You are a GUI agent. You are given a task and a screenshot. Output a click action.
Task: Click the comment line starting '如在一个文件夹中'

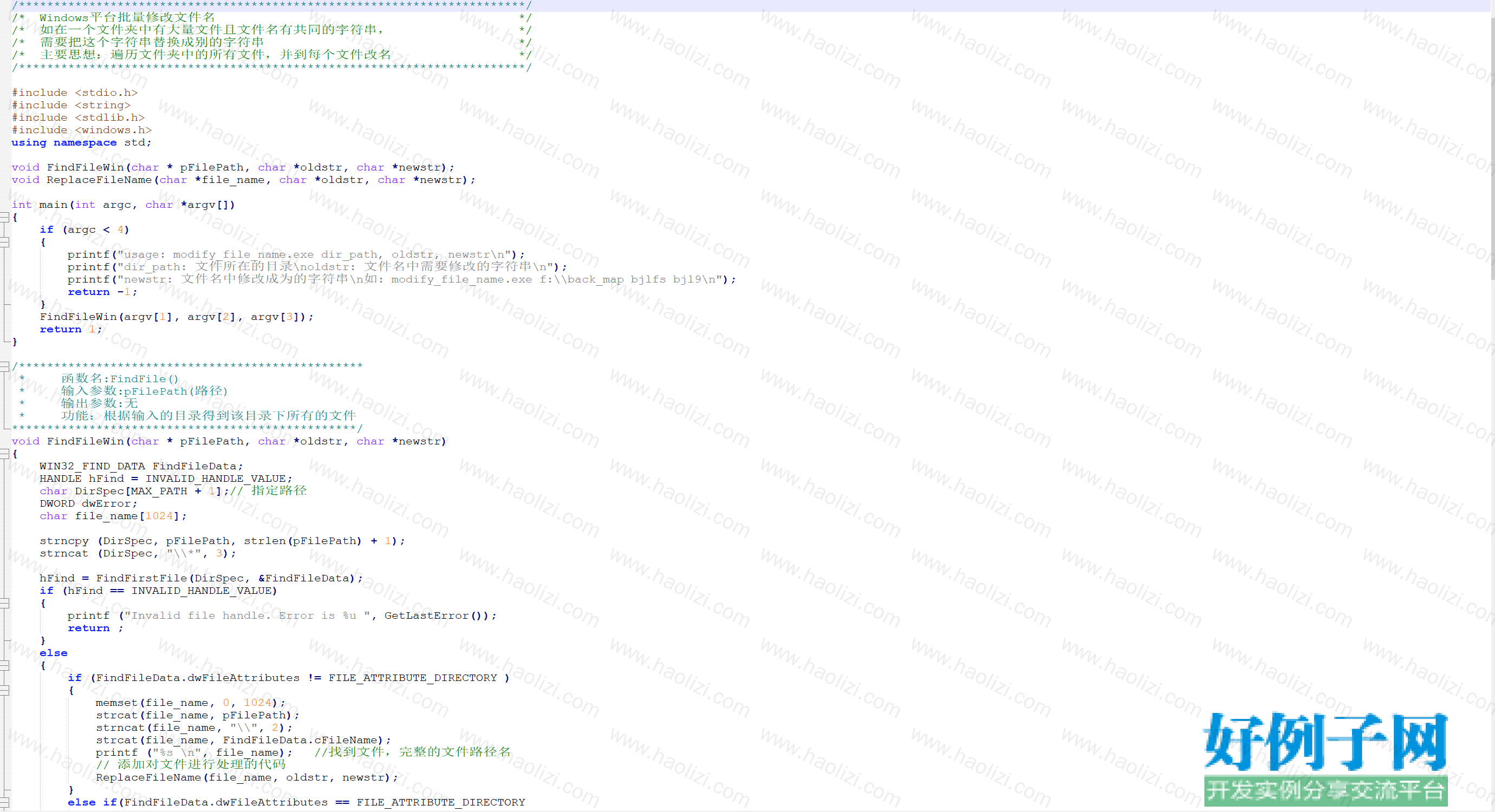click(x=212, y=30)
